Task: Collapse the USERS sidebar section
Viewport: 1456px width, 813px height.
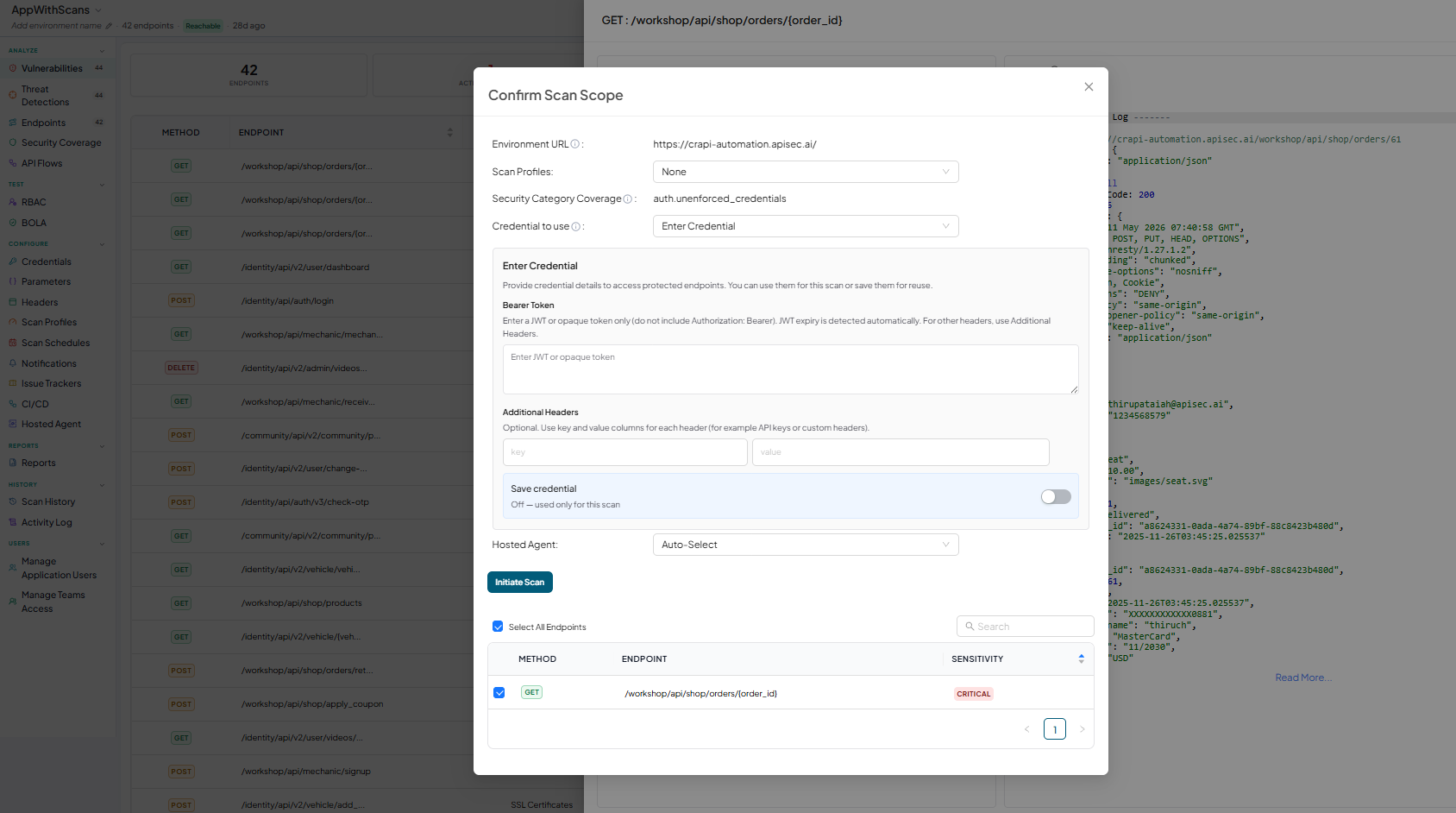Action: (102, 544)
